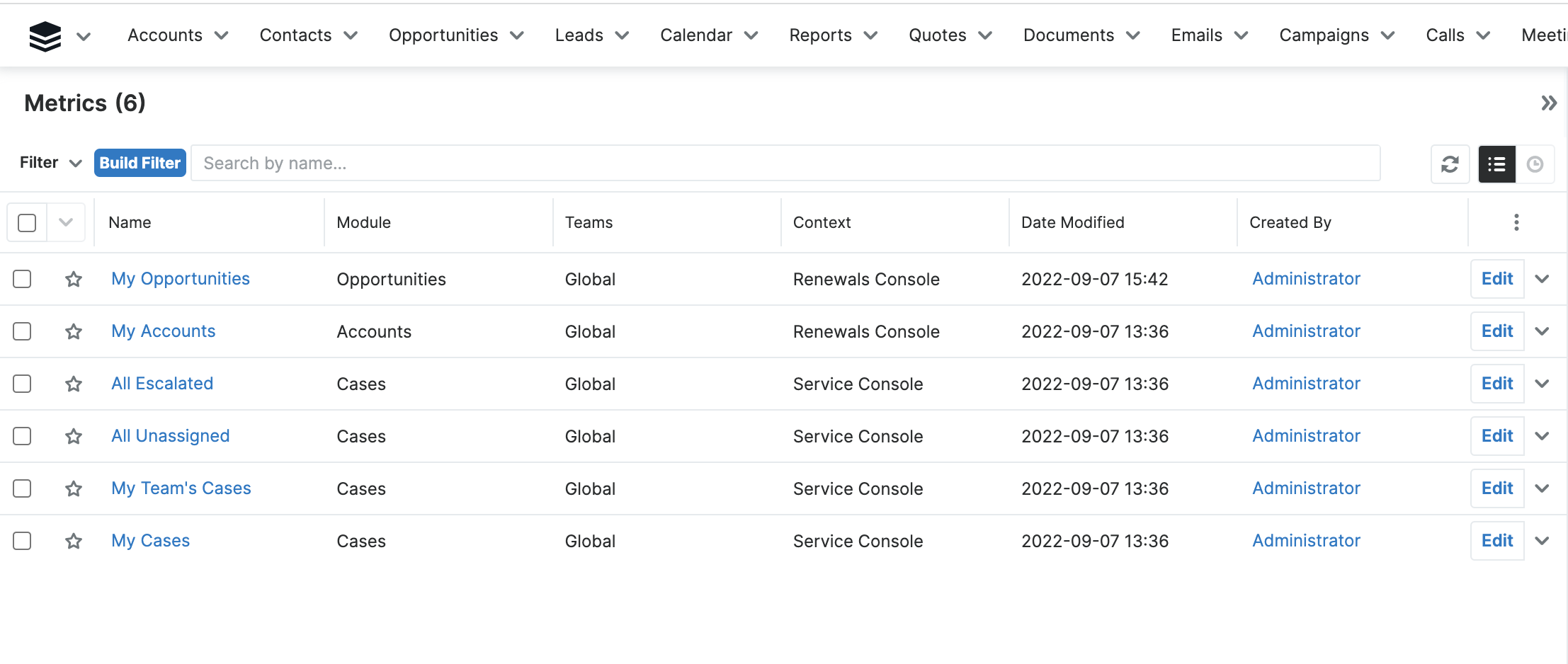This screenshot has height=664, width=1568.
Task: Mark My Cases as favorite
Action: [x=74, y=542]
